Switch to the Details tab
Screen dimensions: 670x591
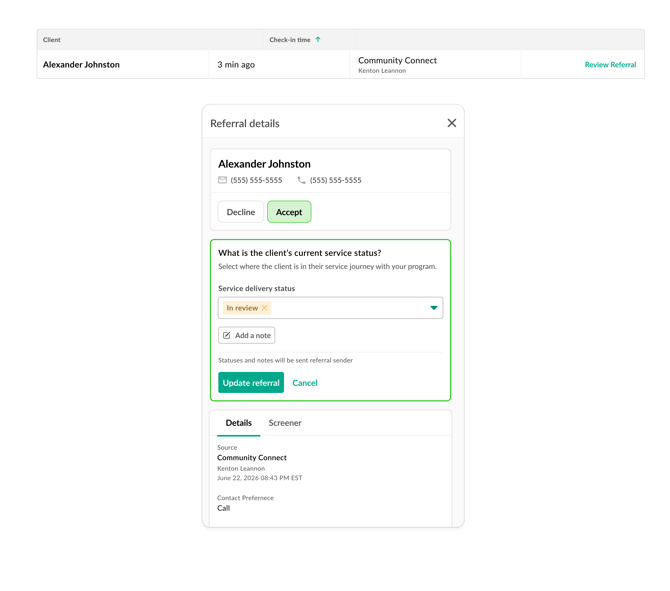238,423
